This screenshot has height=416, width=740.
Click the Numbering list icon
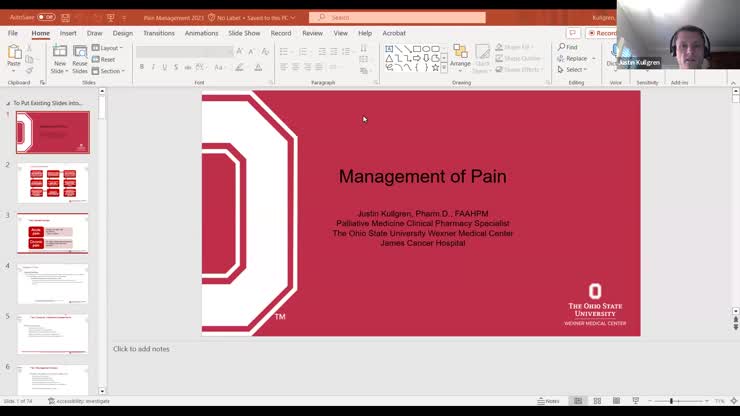[x=303, y=51]
